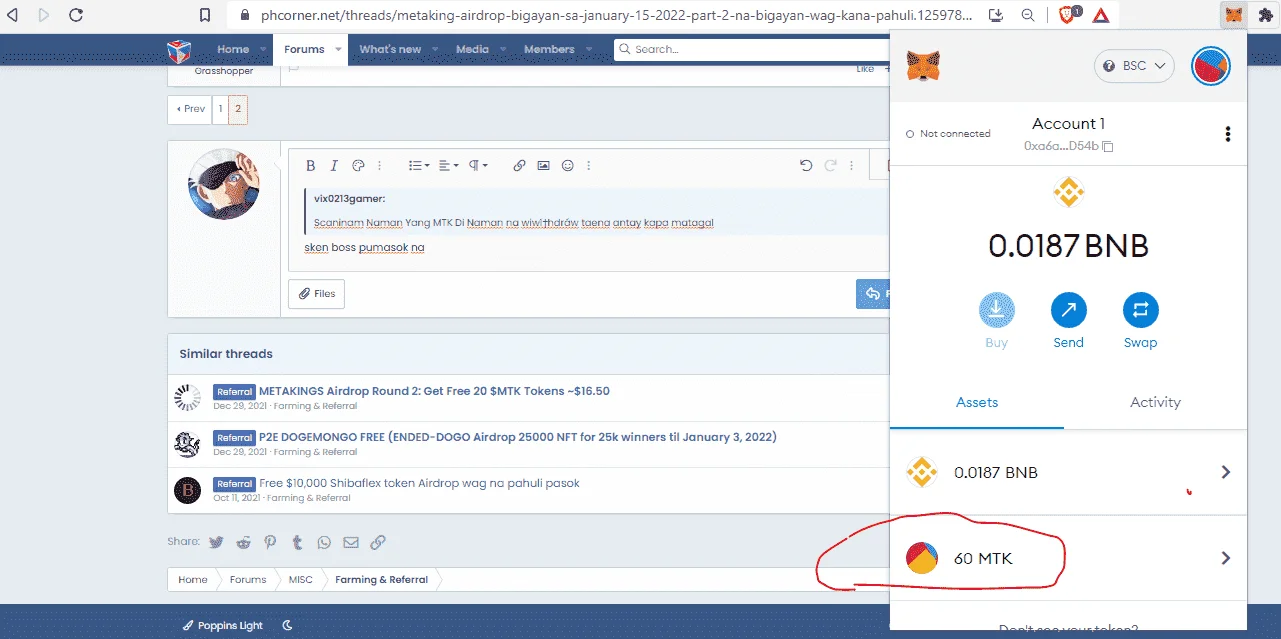
Task: Click the MISC breadcrumb
Action: 301,580
